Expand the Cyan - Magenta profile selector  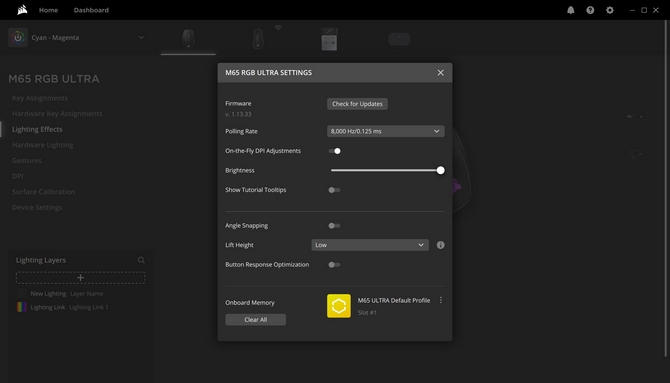coord(141,38)
